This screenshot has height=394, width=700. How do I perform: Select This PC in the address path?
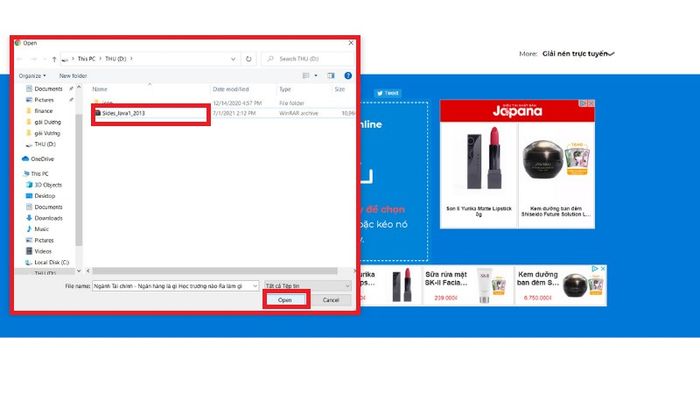pyautogui.click(x=87, y=59)
